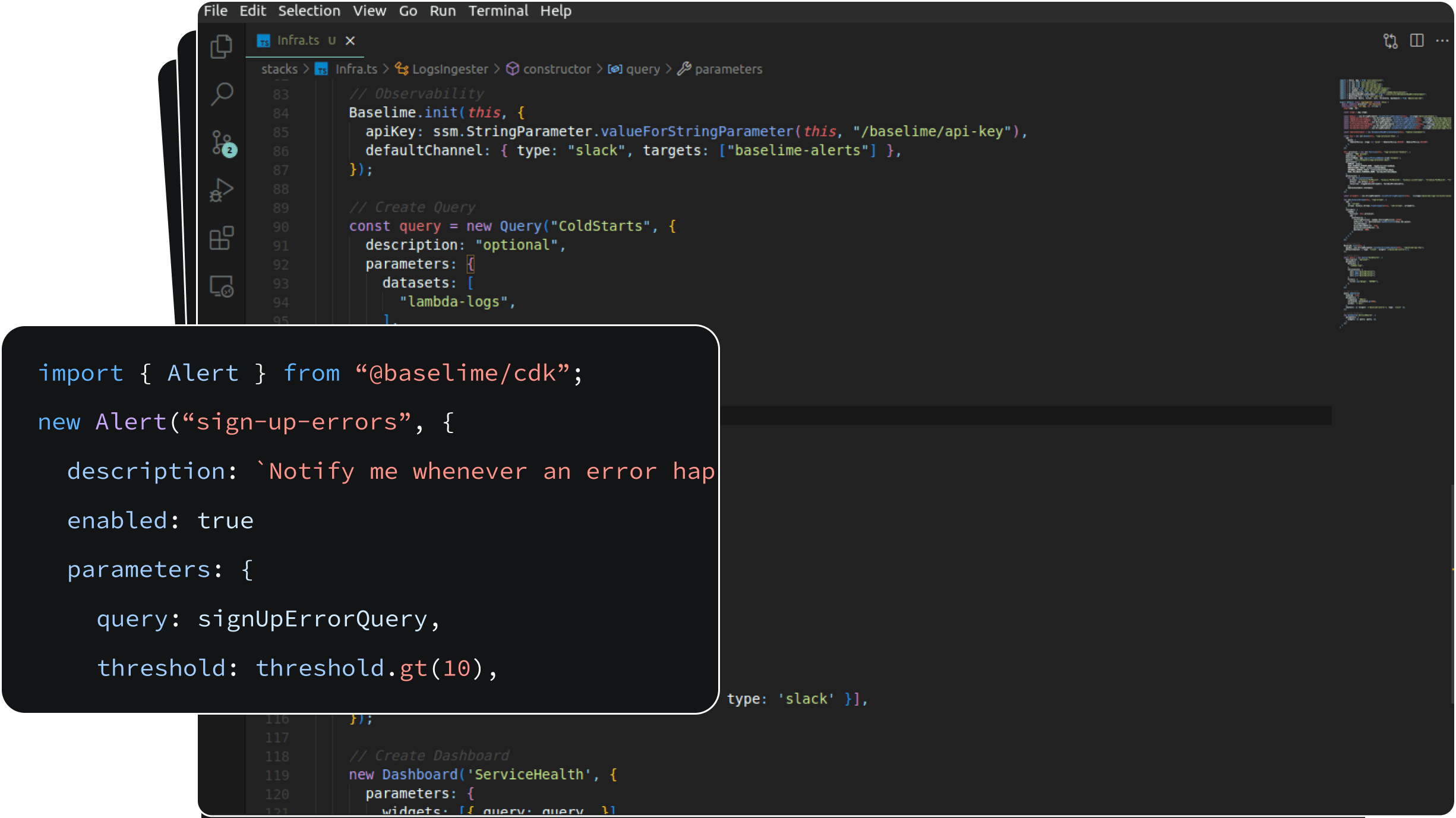Open the Remote Explorer icon
Screen dimensions: 1456x818
[x=222, y=286]
